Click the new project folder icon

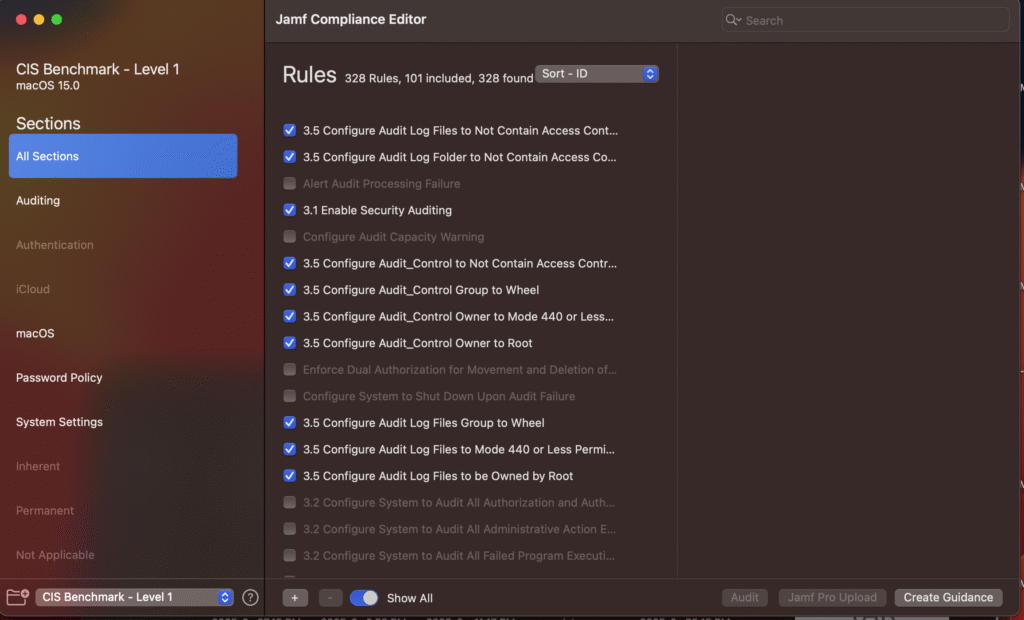point(17,597)
